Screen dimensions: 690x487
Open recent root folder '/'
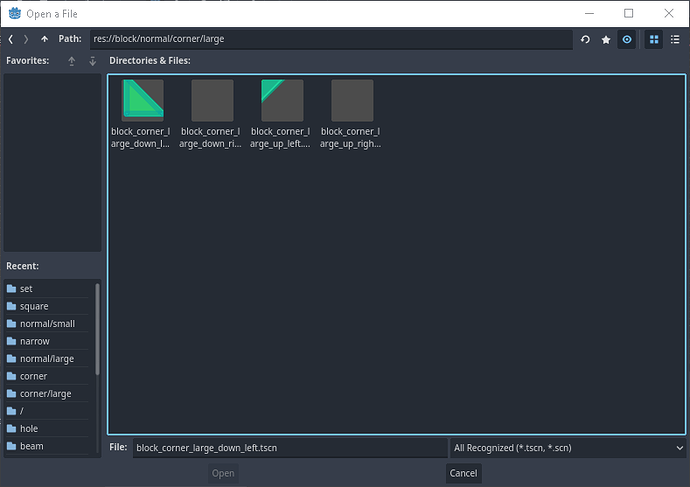tap(48, 411)
